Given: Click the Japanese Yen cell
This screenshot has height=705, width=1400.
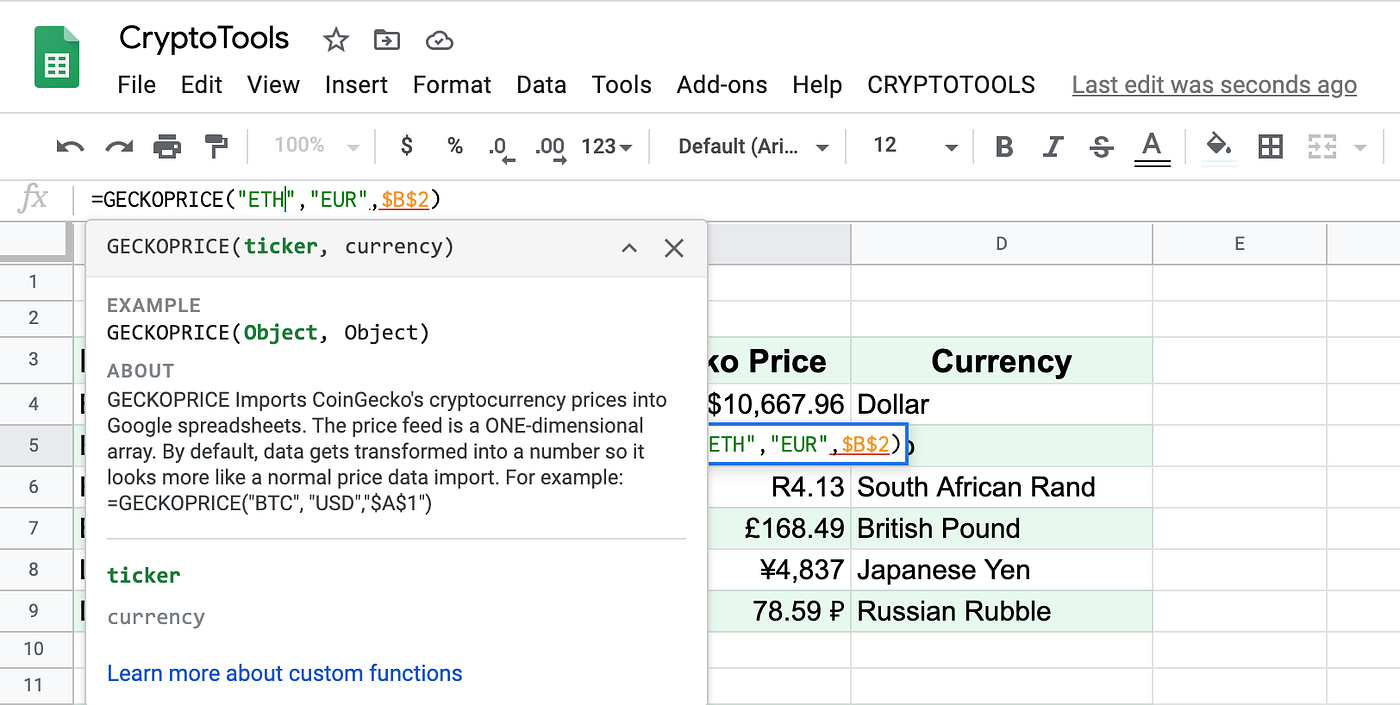Looking at the screenshot, I should 1001,569.
